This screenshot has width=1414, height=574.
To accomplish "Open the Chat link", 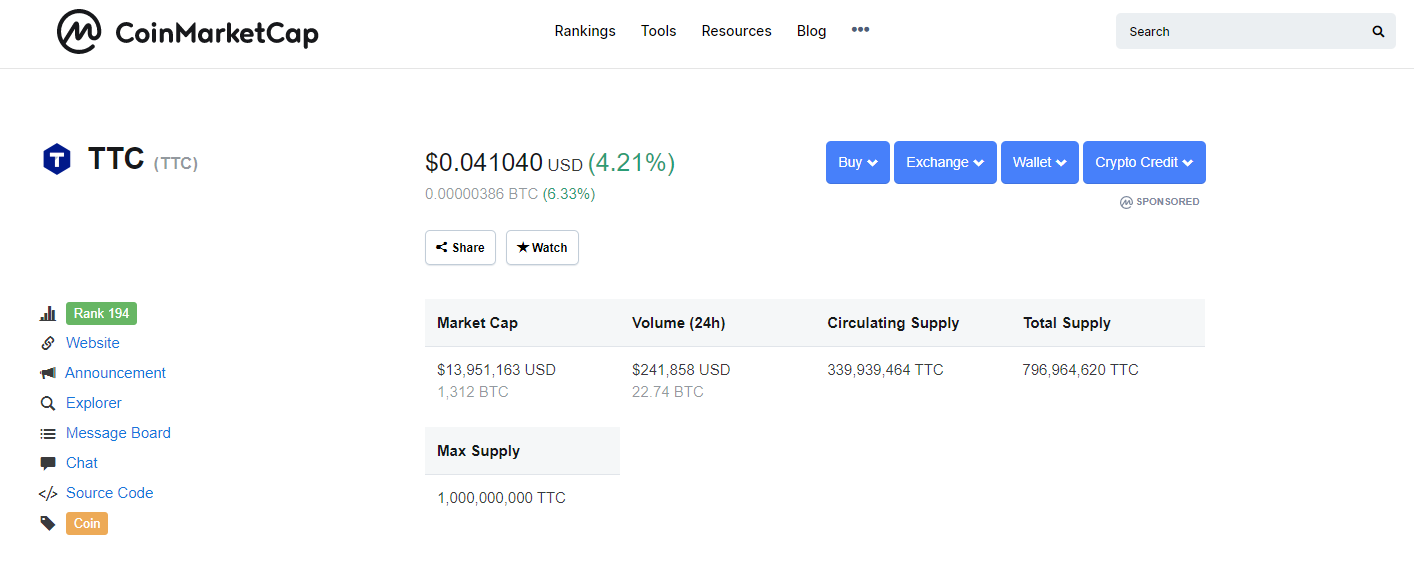I will tap(82, 463).
